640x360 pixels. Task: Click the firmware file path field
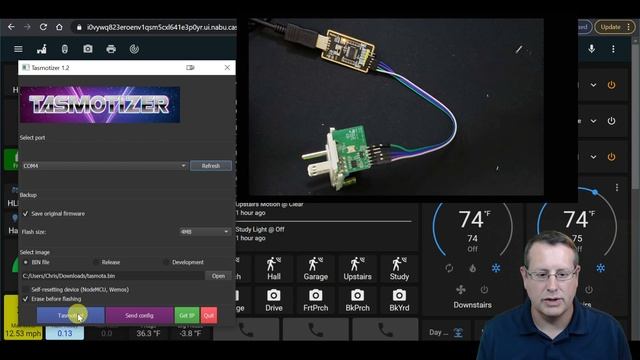tap(113, 276)
